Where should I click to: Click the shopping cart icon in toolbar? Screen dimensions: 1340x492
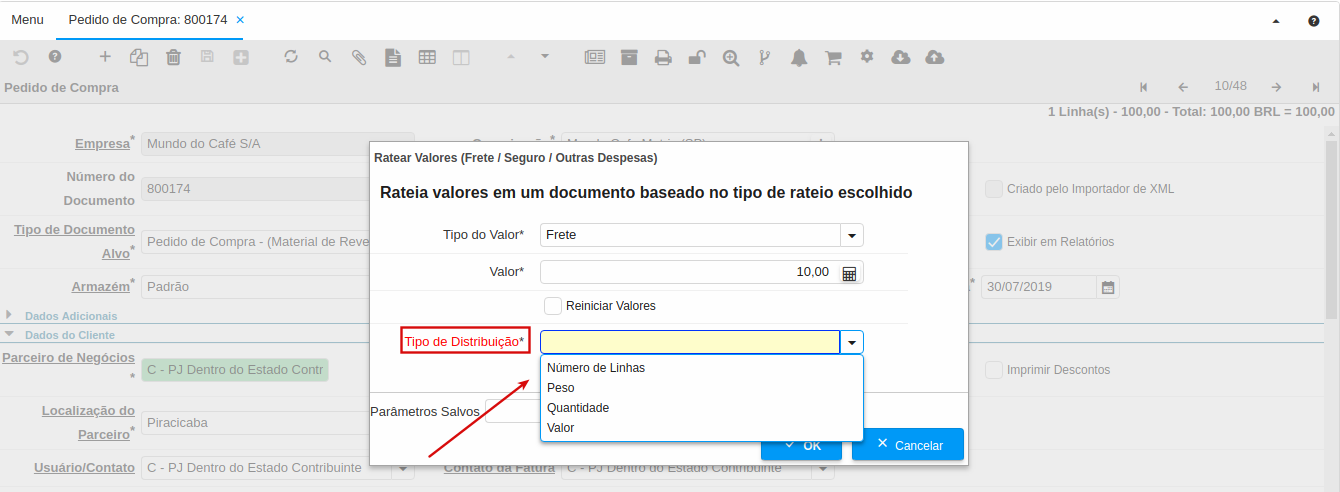pos(832,58)
